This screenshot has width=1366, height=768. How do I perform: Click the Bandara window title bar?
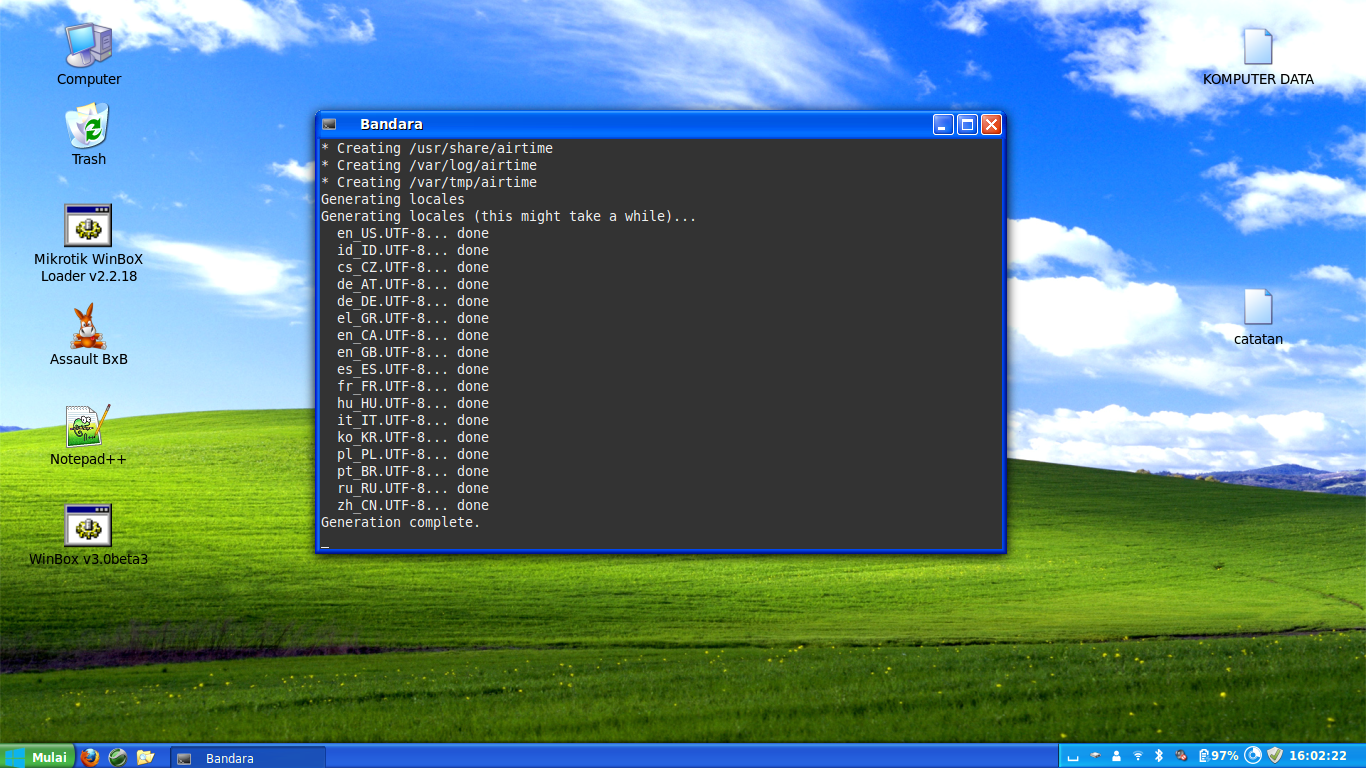(x=660, y=124)
